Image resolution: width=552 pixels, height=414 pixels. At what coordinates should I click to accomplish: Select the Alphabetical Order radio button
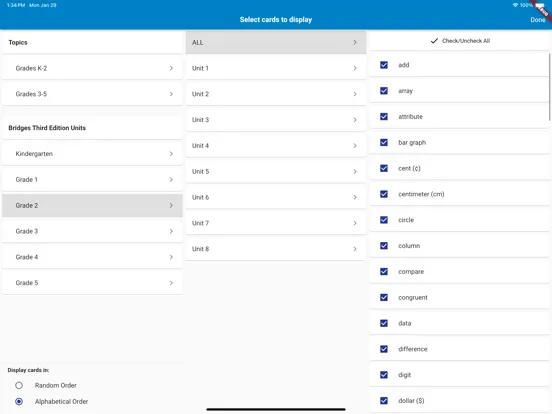click(x=19, y=401)
